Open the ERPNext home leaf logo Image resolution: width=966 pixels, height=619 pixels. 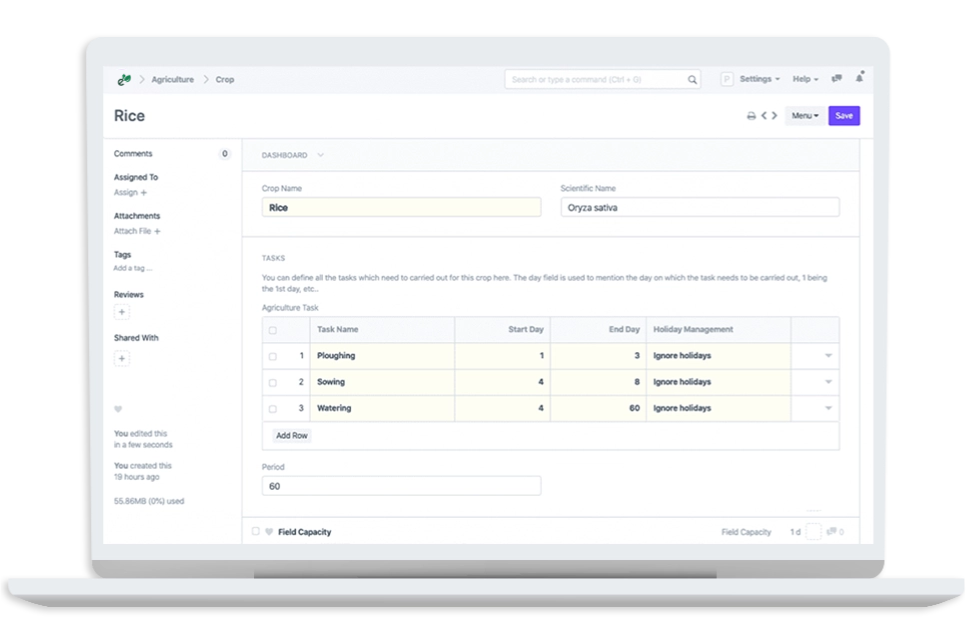click(x=124, y=79)
